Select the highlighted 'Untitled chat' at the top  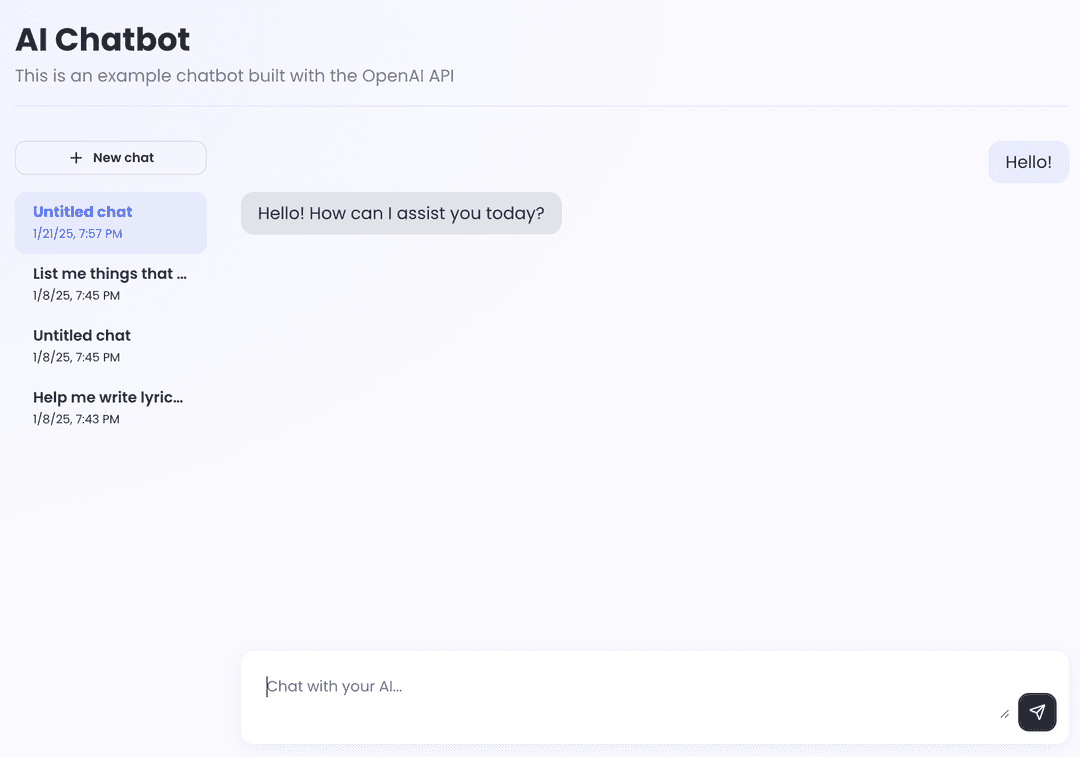point(110,222)
